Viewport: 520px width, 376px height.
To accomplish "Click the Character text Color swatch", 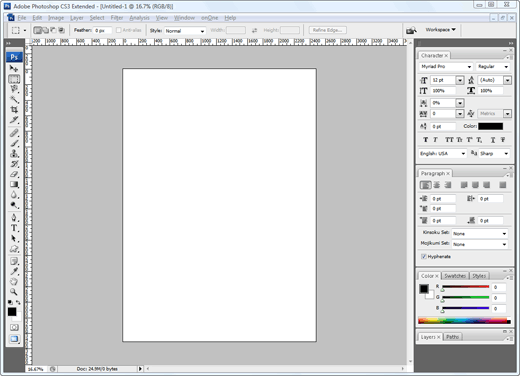I will 490,126.
